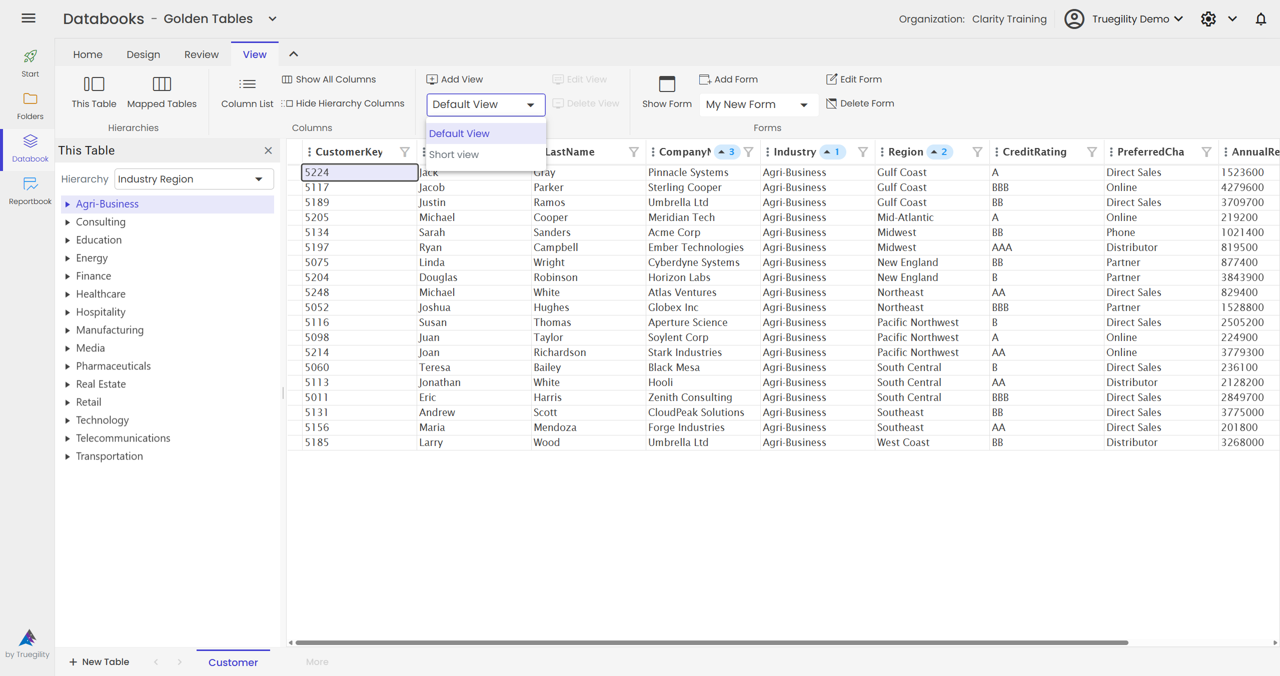
Task: Switch to the Design ribbon tab
Action: [x=143, y=54]
